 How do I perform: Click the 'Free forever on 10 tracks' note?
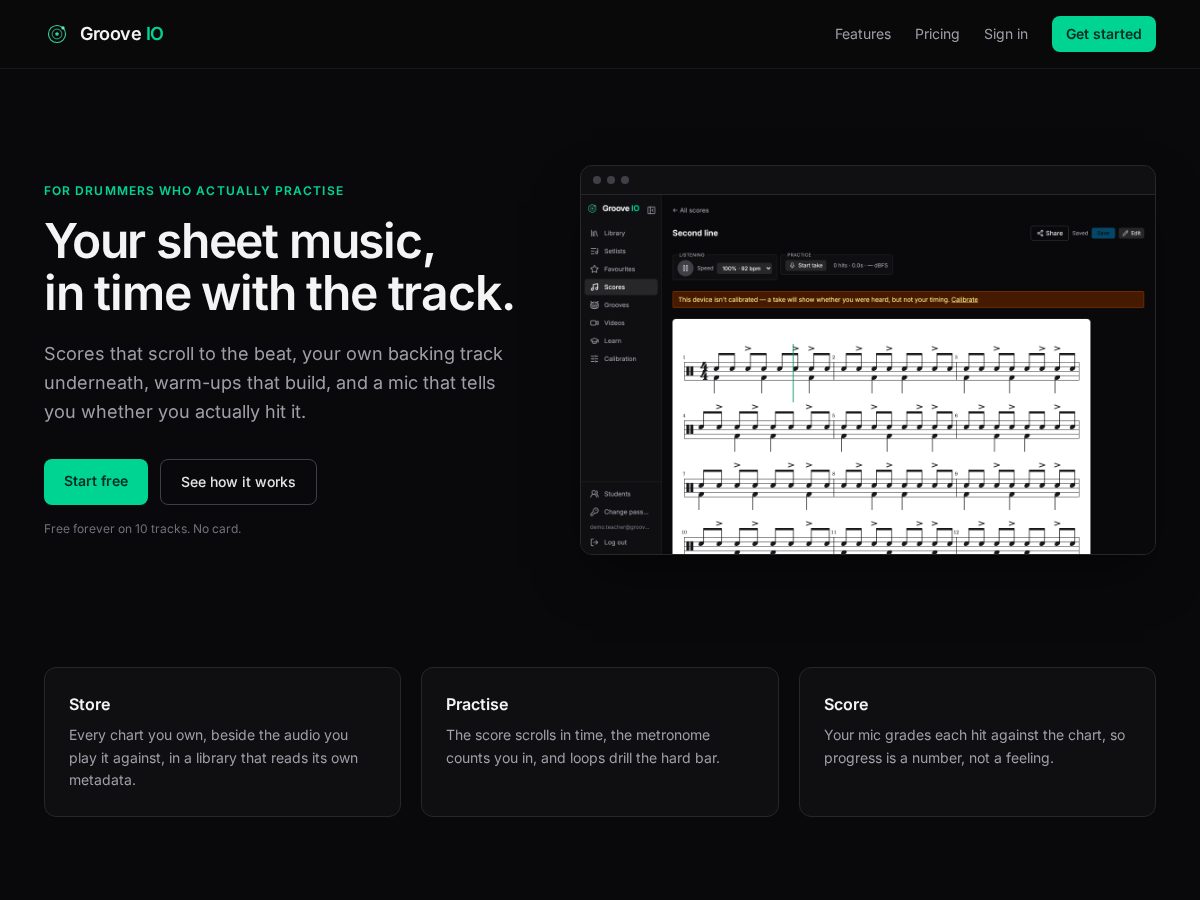(x=142, y=529)
